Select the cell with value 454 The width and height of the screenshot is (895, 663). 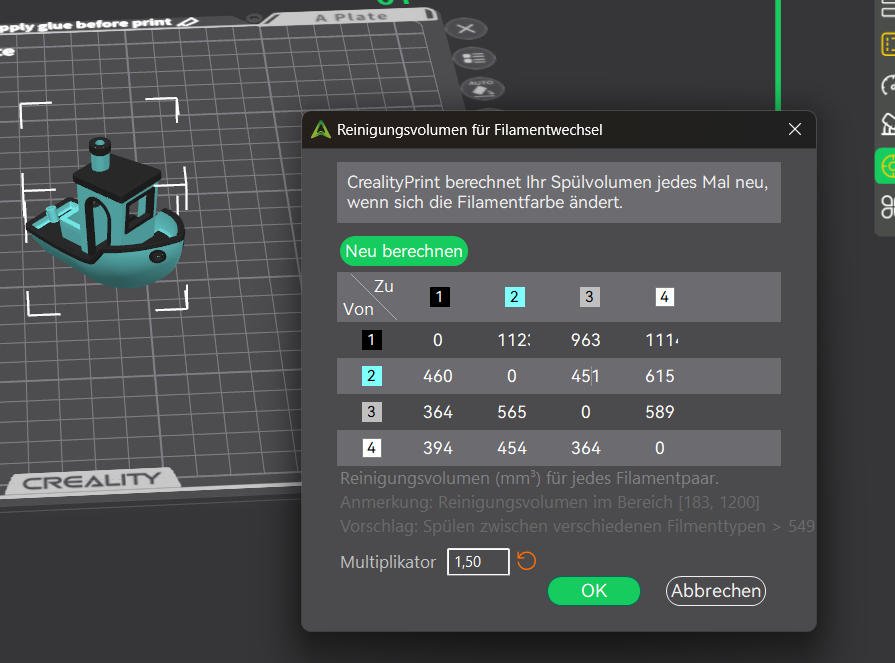pos(511,448)
